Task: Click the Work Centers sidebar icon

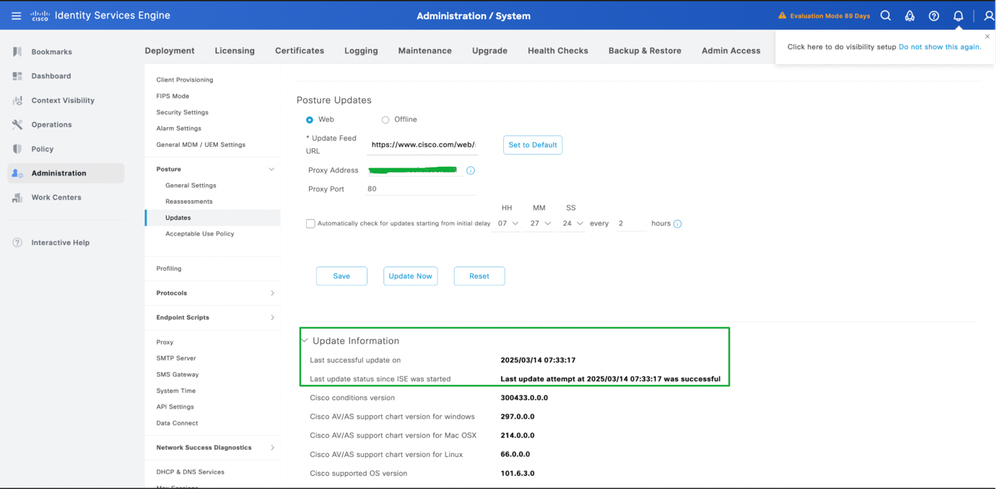Action: tap(17, 198)
